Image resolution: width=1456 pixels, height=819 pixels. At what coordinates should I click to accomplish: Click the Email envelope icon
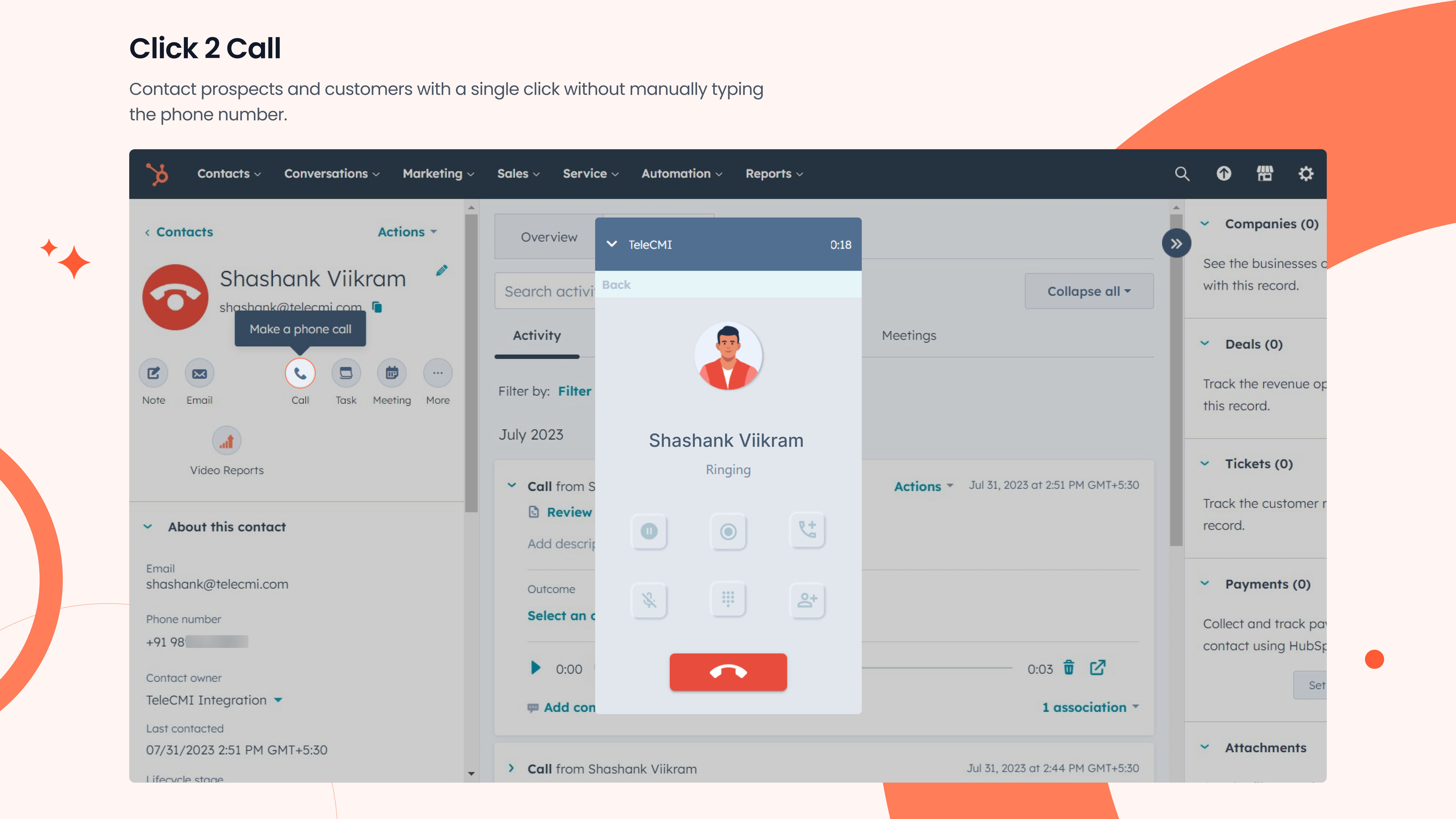coord(200,374)
